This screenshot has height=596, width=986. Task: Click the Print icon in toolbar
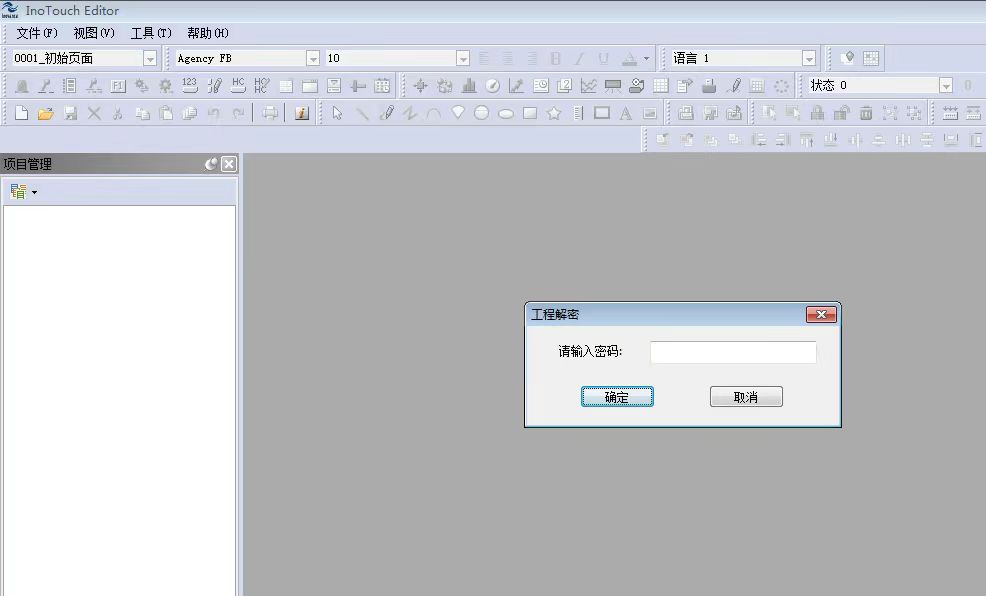(270, 113)
